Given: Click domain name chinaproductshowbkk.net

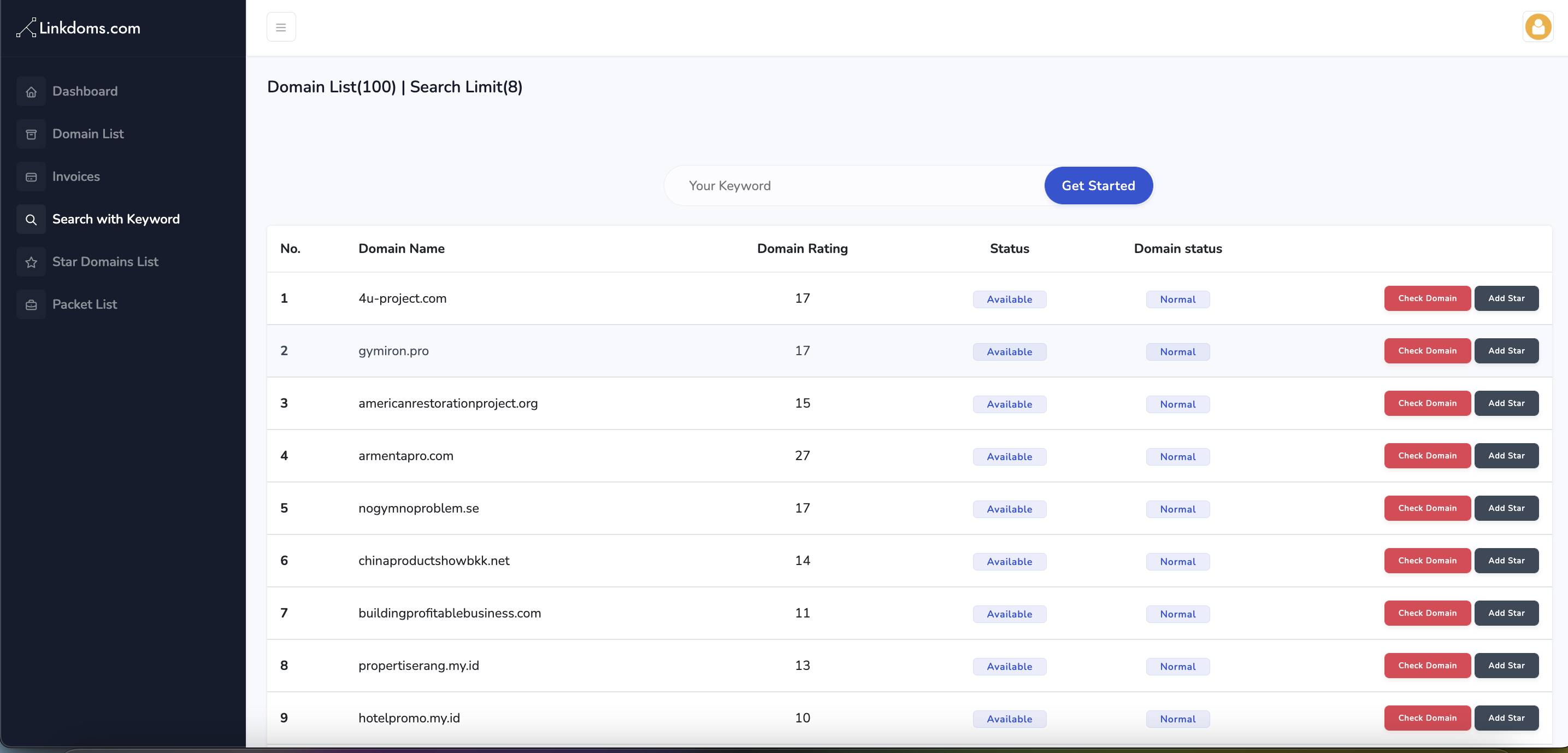Looking at the screenshot, I should 434,561.
